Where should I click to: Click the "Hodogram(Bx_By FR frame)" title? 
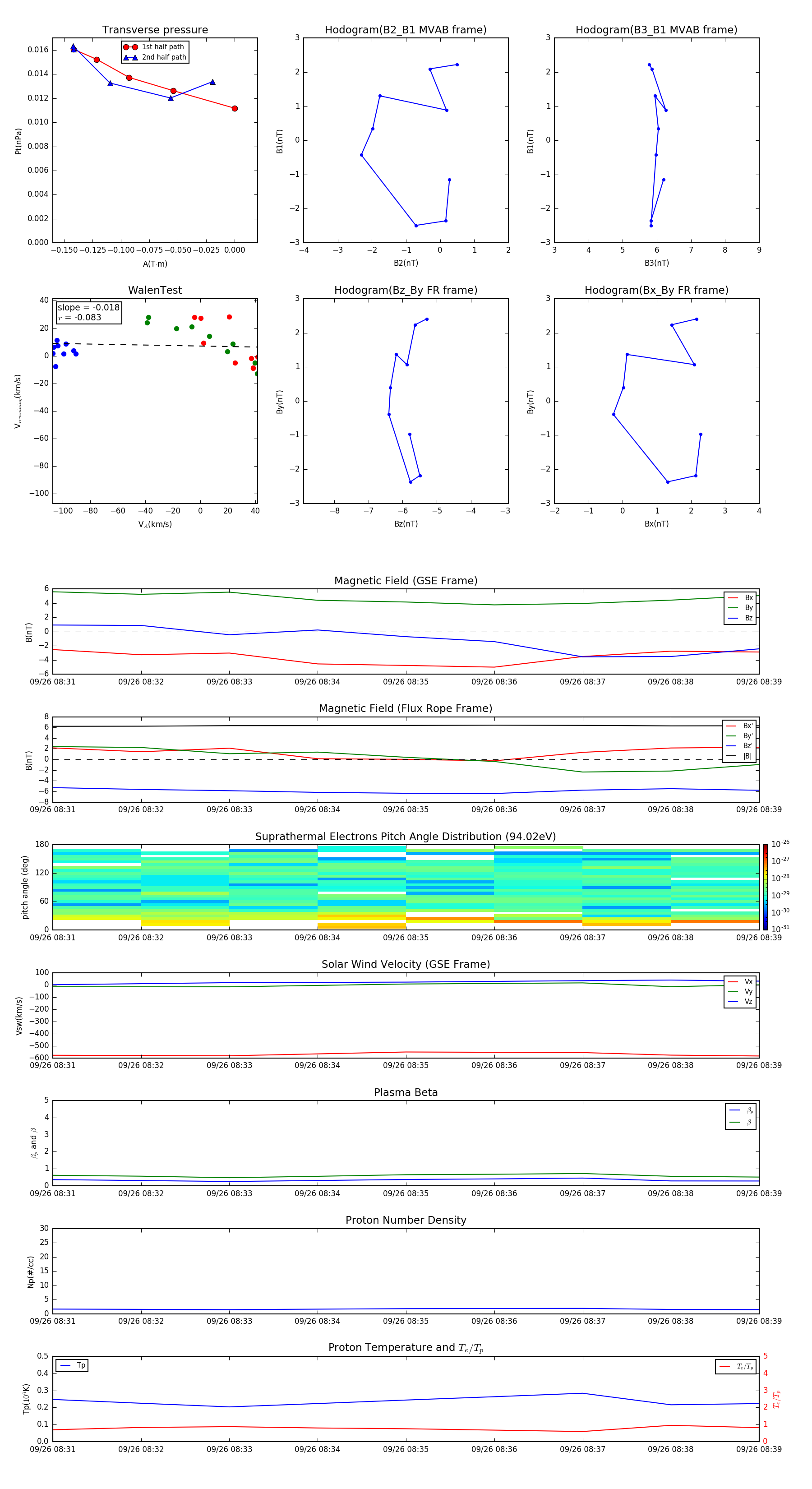656,290
